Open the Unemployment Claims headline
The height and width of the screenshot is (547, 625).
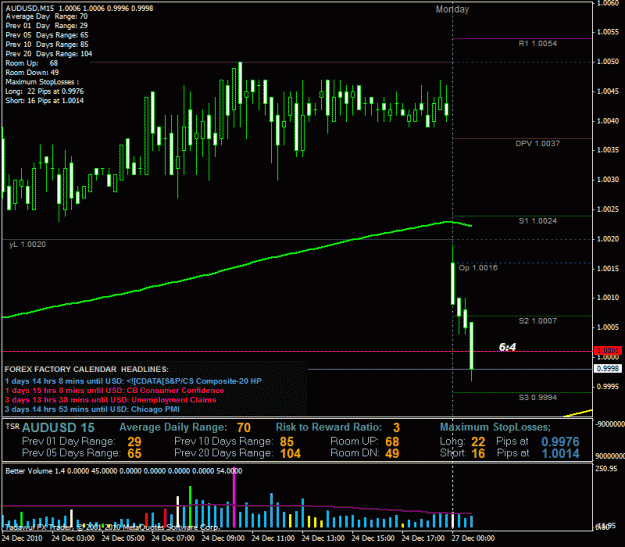[110, 400]
